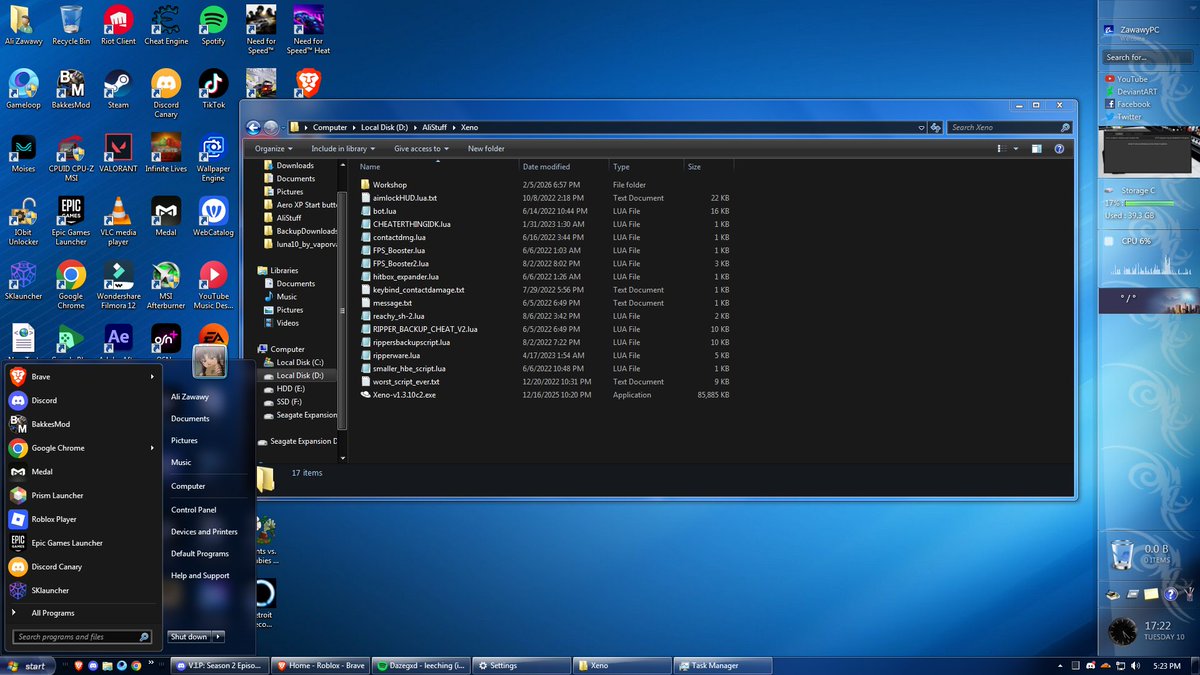Open Give access to dropdown
The width and height of the screenshot is (1200, 675).
(421, 148)
